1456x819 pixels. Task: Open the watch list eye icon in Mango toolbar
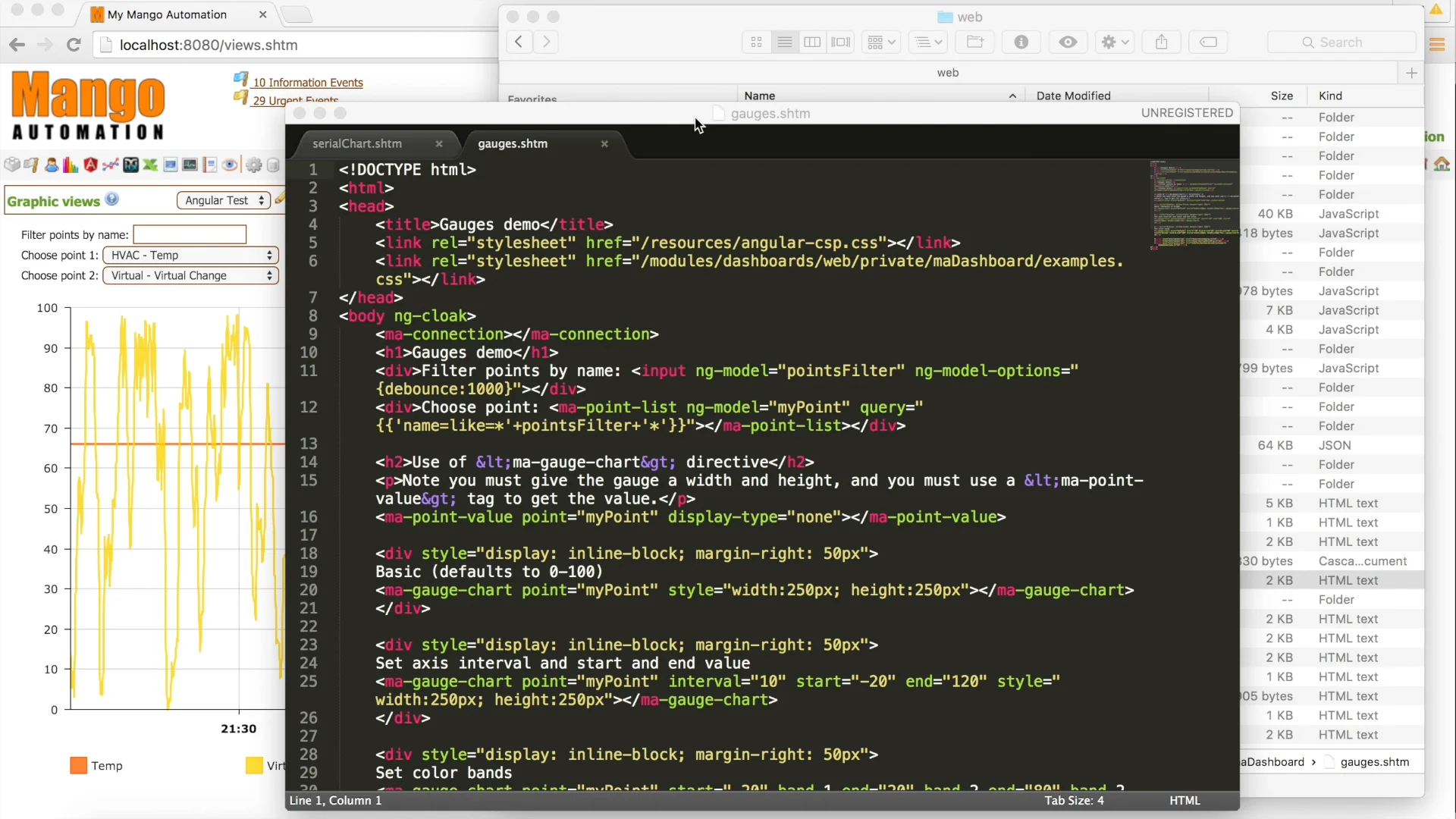(229, 165)
